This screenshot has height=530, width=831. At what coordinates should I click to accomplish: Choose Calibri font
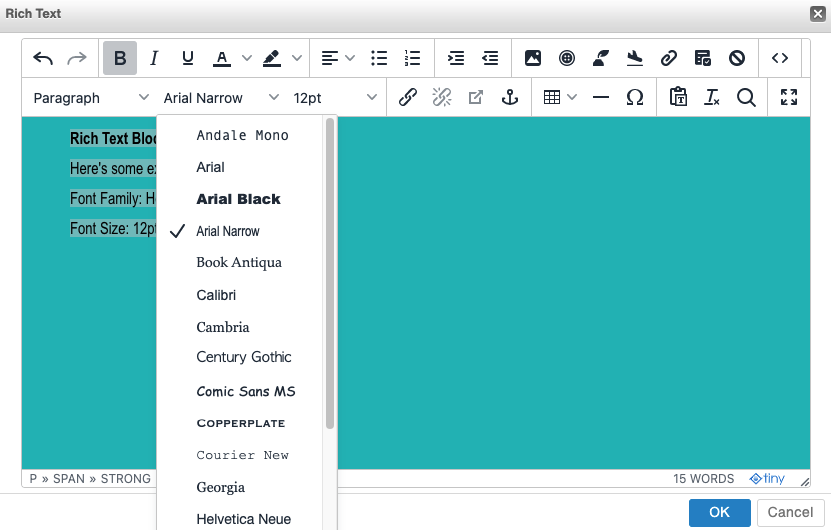click(x=242, y=295)
